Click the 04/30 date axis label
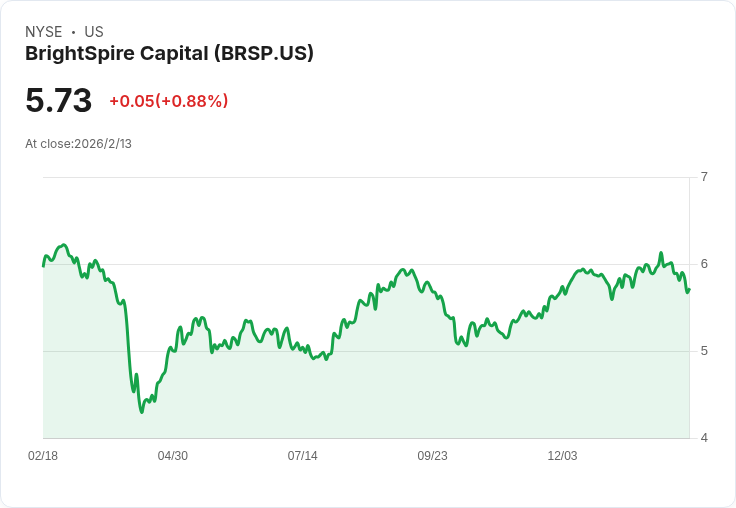This screenshot has height=508, width=736. pos(172,456)
